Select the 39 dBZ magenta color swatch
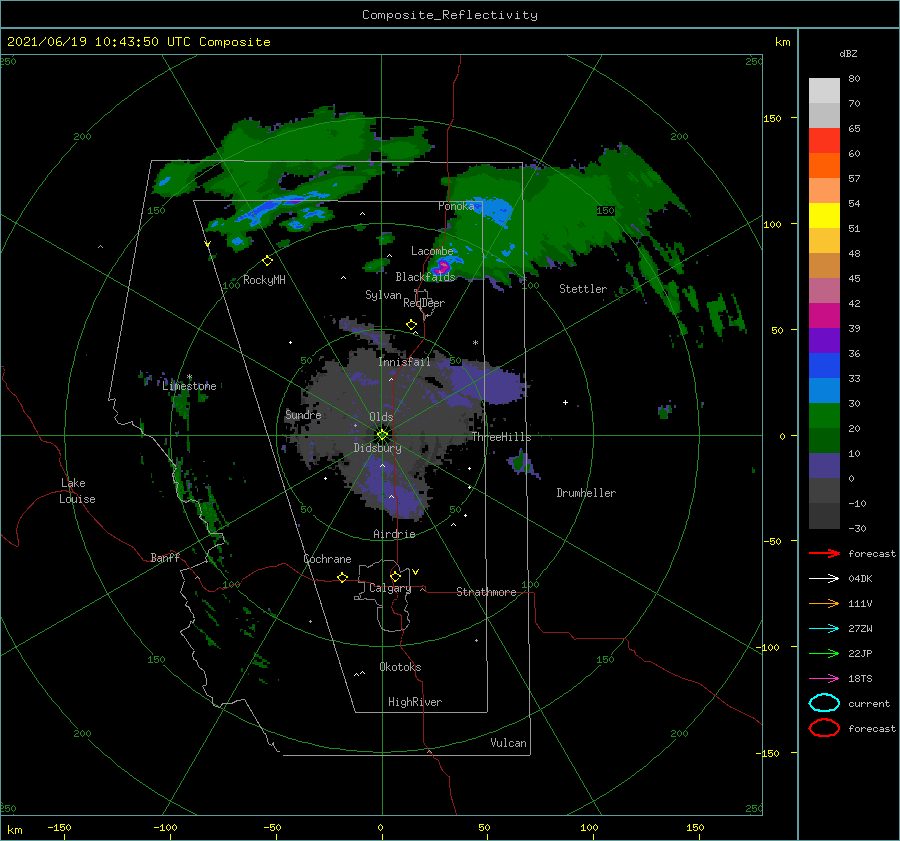 tap(824, 315)
